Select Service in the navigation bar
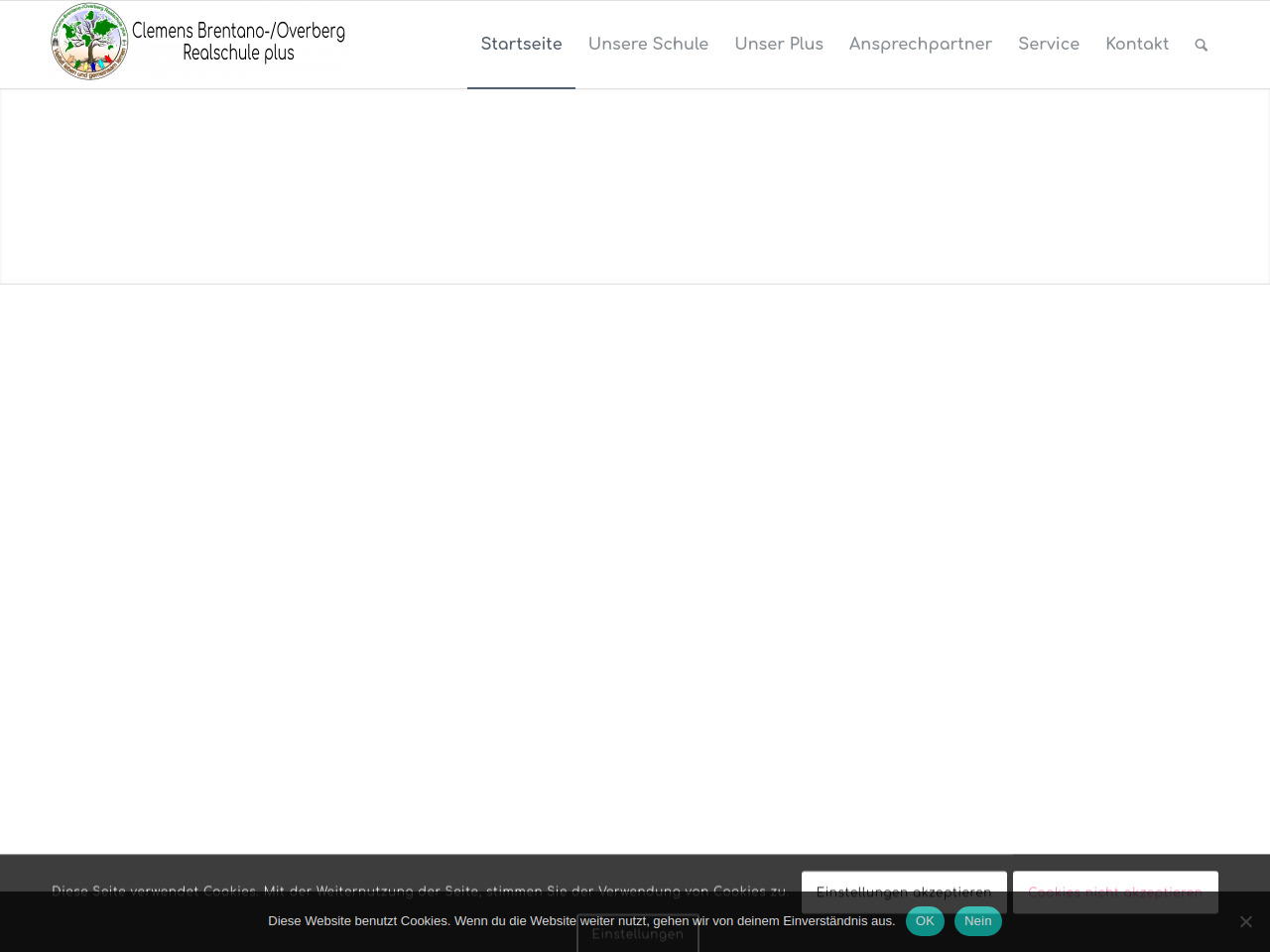This screenshot has height=952, width=1270. [x=1048, y=45]
